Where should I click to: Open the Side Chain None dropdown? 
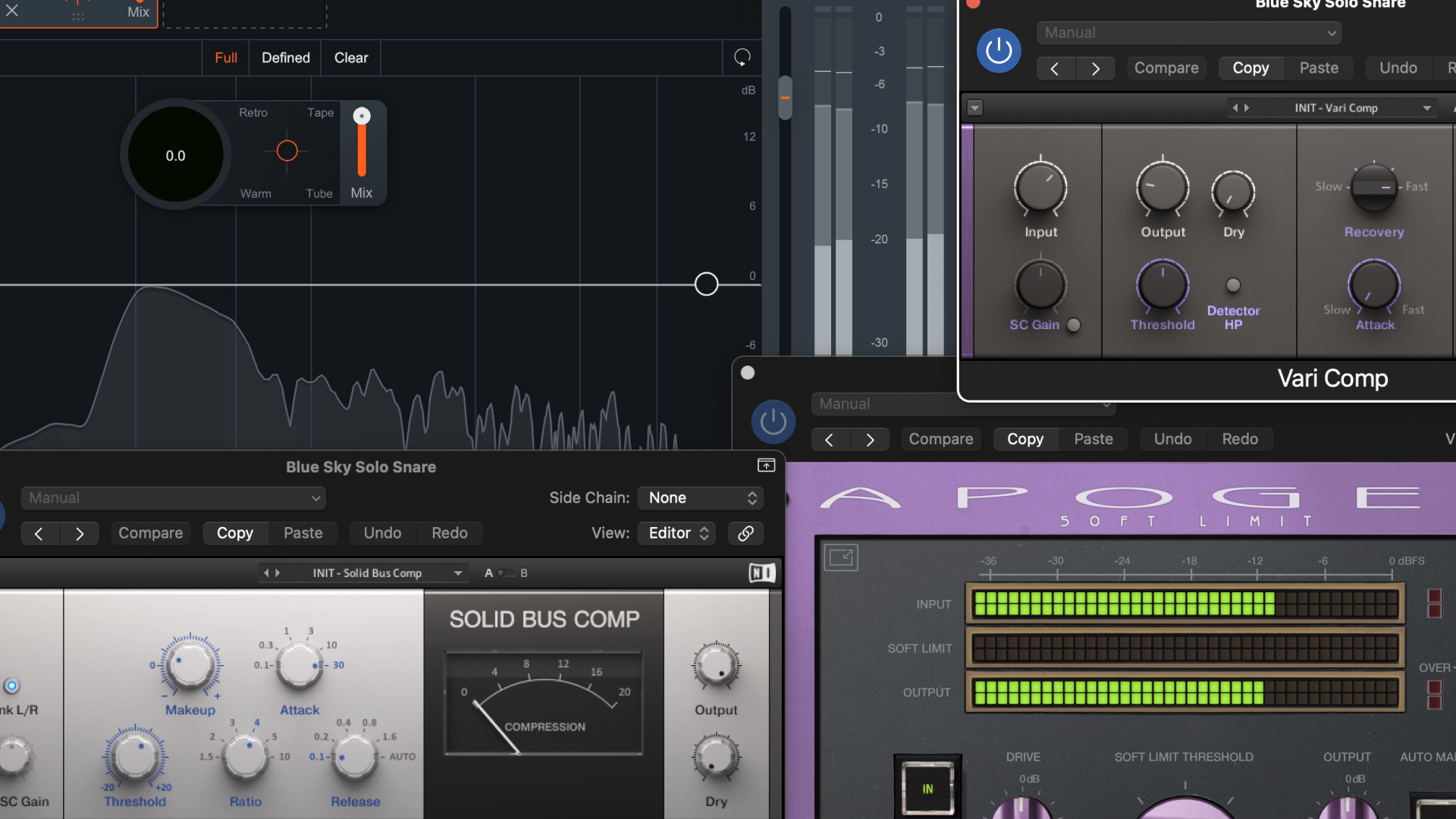[x=701, y=498]
